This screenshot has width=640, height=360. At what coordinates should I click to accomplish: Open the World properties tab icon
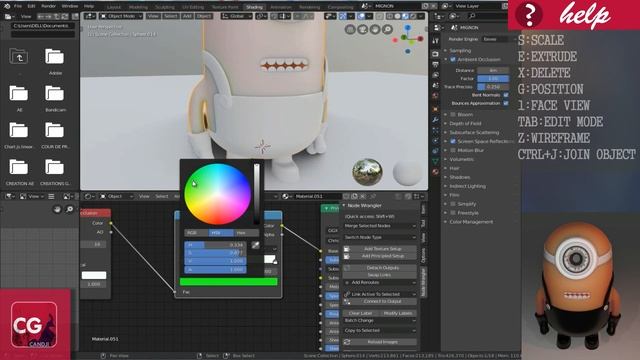click(x=436, y=96)
